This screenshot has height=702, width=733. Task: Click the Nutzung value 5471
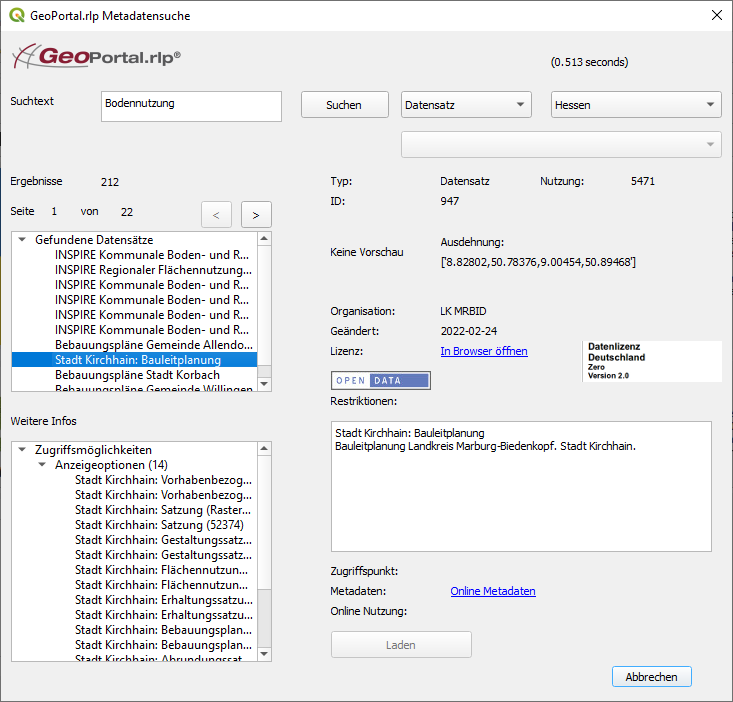point(643,181)
